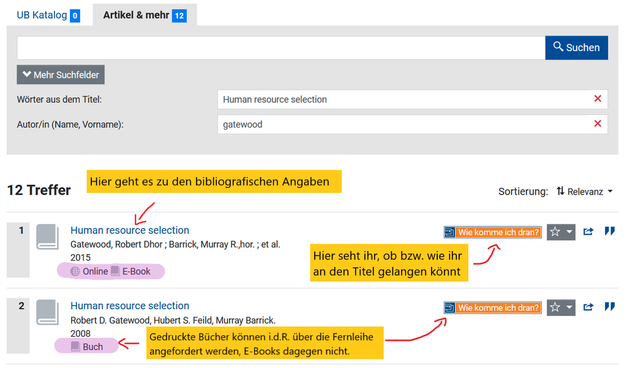Star result 2 as favorite
The image size is (627, 368).
tap(555, 307)
